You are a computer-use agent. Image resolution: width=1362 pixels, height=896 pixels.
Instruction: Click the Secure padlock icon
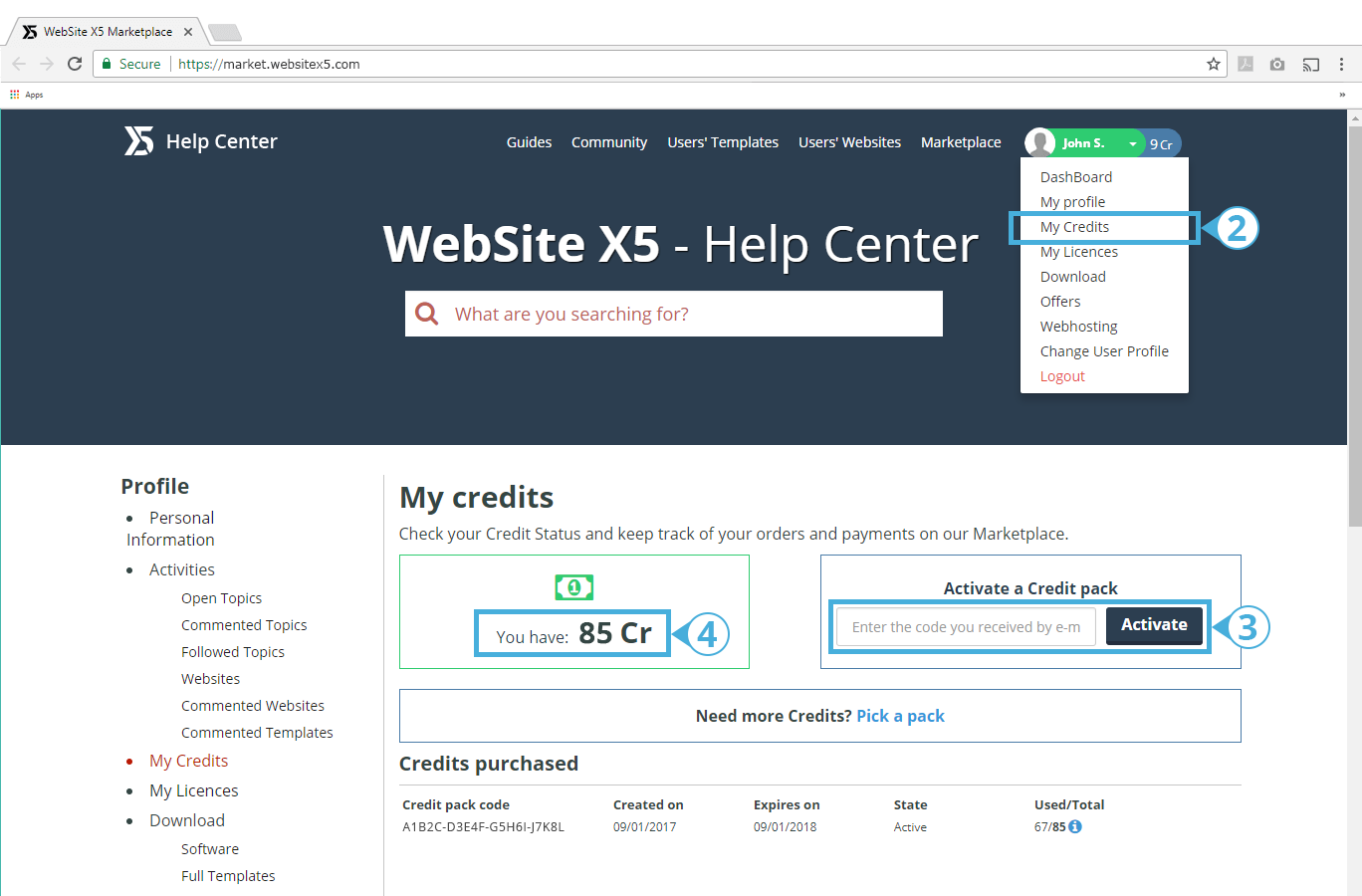point(107,64)
